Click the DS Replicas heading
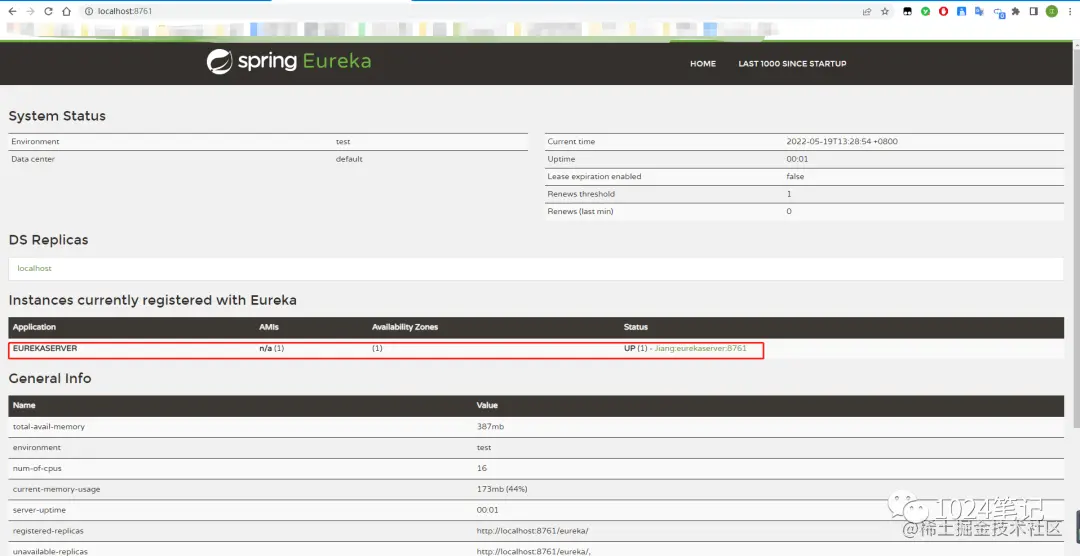 tap(48, 240)
